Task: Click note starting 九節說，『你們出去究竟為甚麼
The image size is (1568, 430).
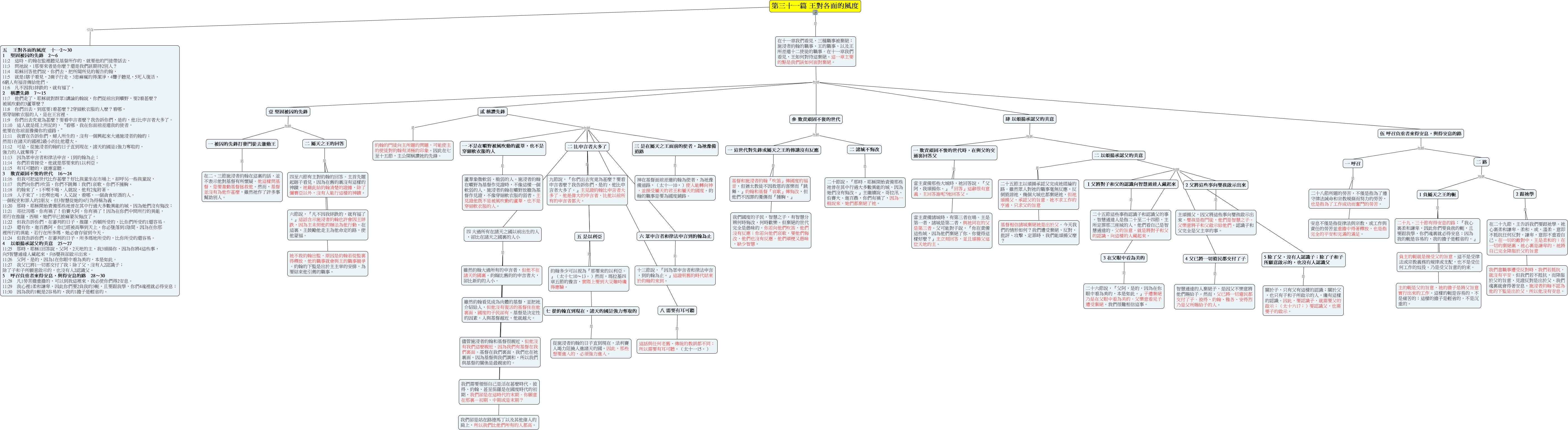Action: (x=587, y=190)
